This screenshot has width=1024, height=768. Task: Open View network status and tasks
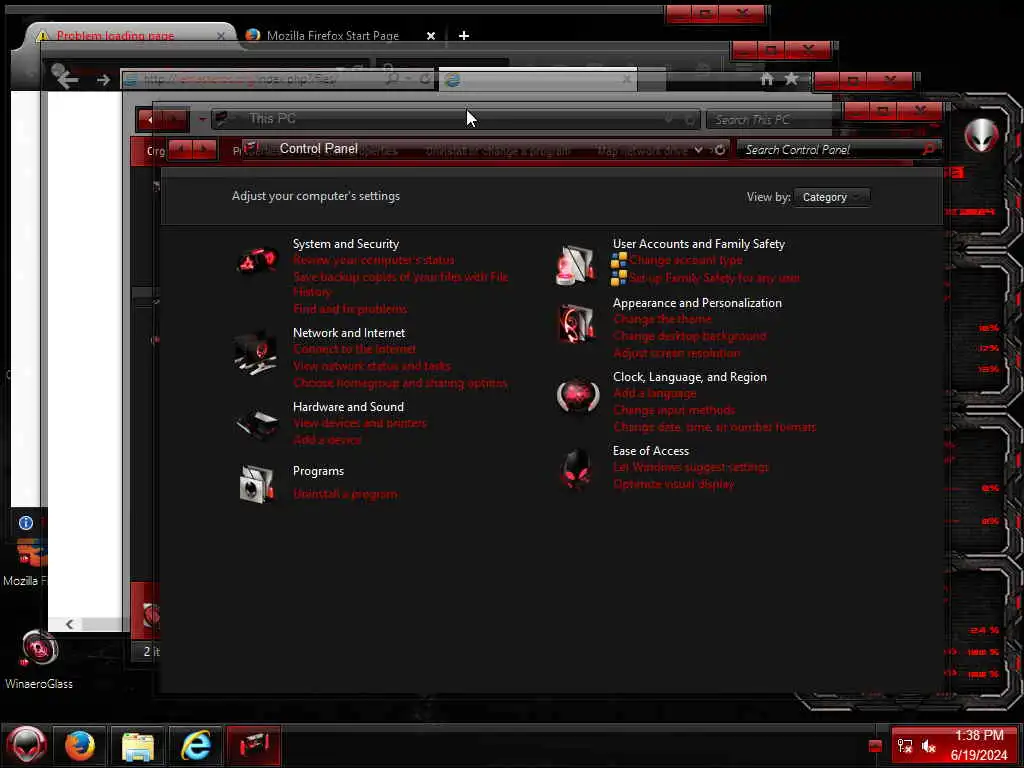tap(372, 366)
